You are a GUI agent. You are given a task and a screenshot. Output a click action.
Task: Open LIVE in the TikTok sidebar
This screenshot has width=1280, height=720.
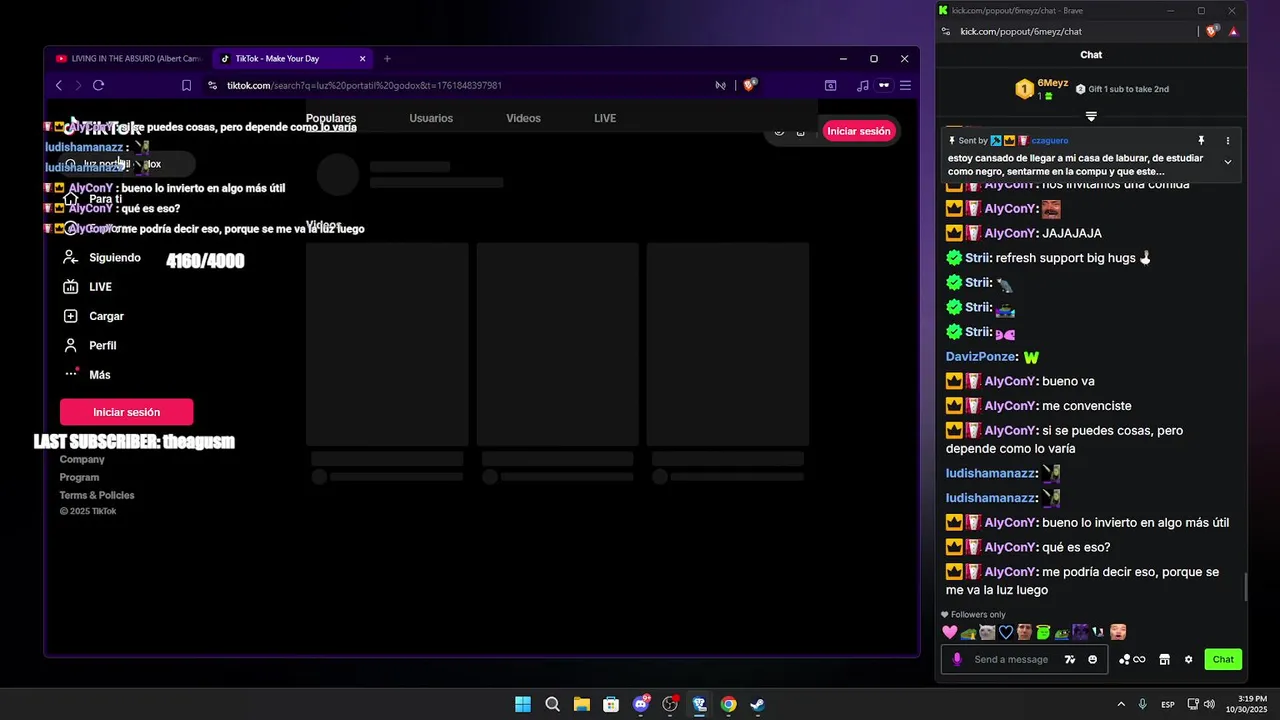[x=88, y=287]
